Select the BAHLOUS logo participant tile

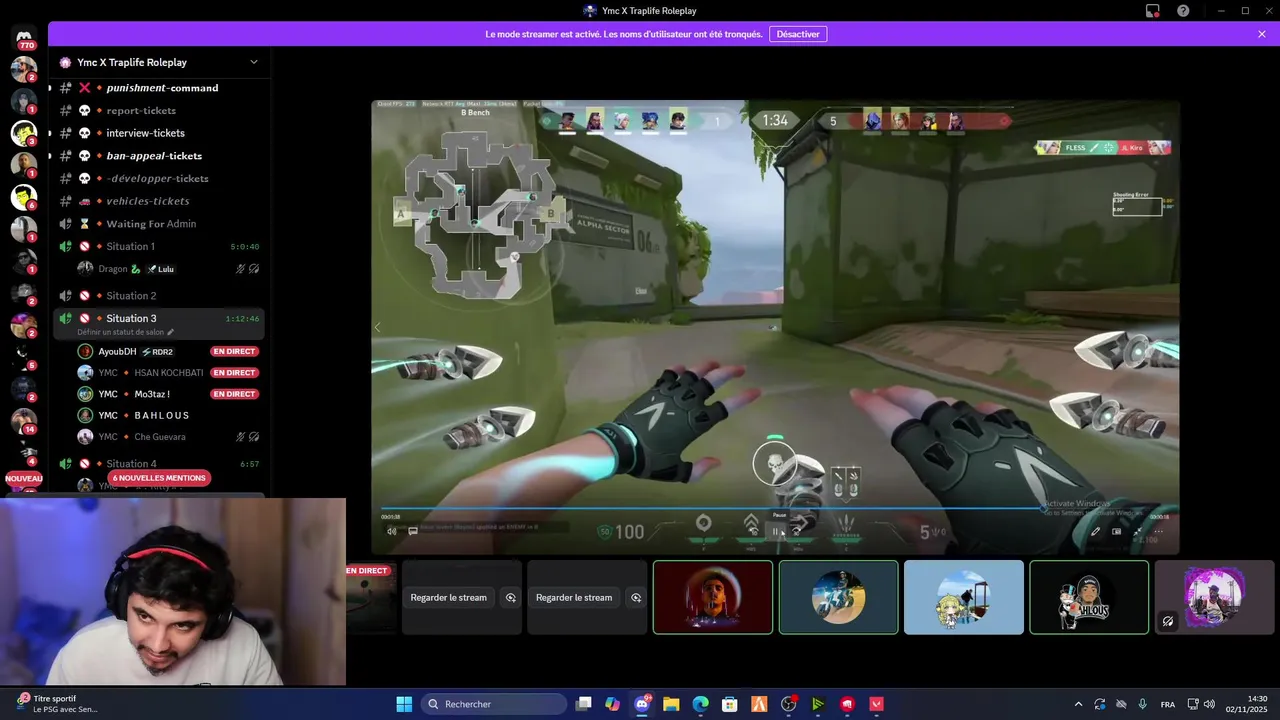[x=1089, y=597]
